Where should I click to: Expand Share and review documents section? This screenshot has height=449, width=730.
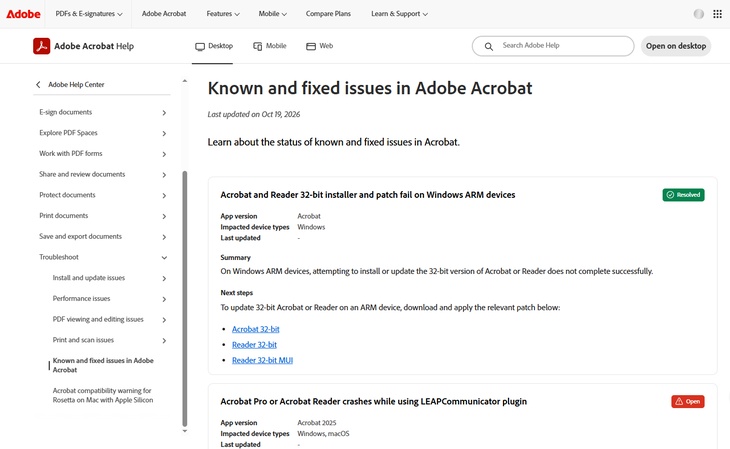(164, 175)
